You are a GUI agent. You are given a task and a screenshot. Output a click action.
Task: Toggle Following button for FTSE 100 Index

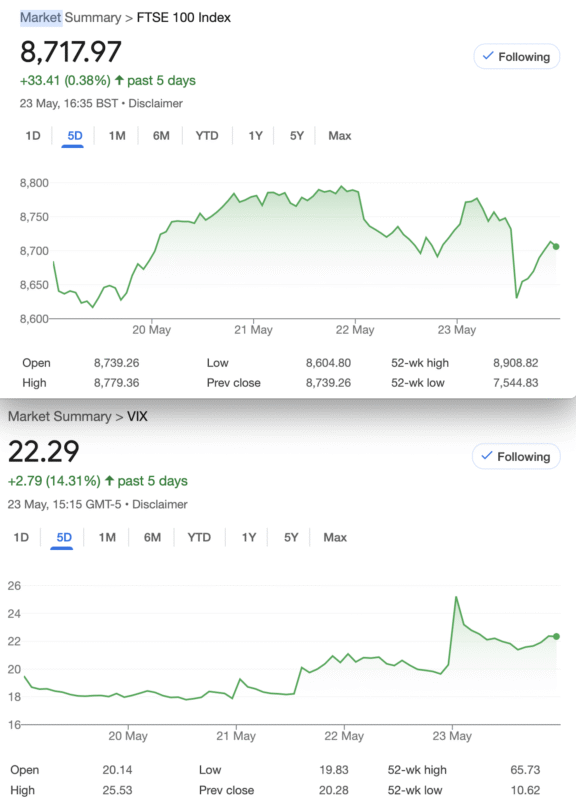click(x=516, y=57)
